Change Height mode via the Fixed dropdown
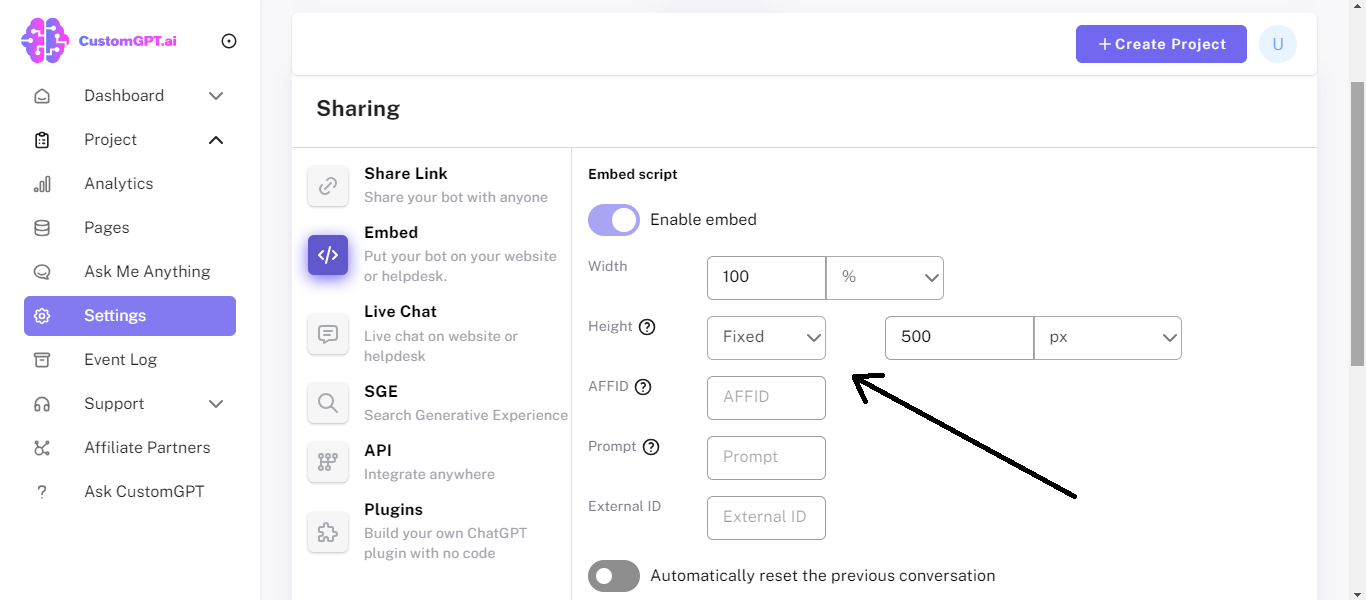 766,337
